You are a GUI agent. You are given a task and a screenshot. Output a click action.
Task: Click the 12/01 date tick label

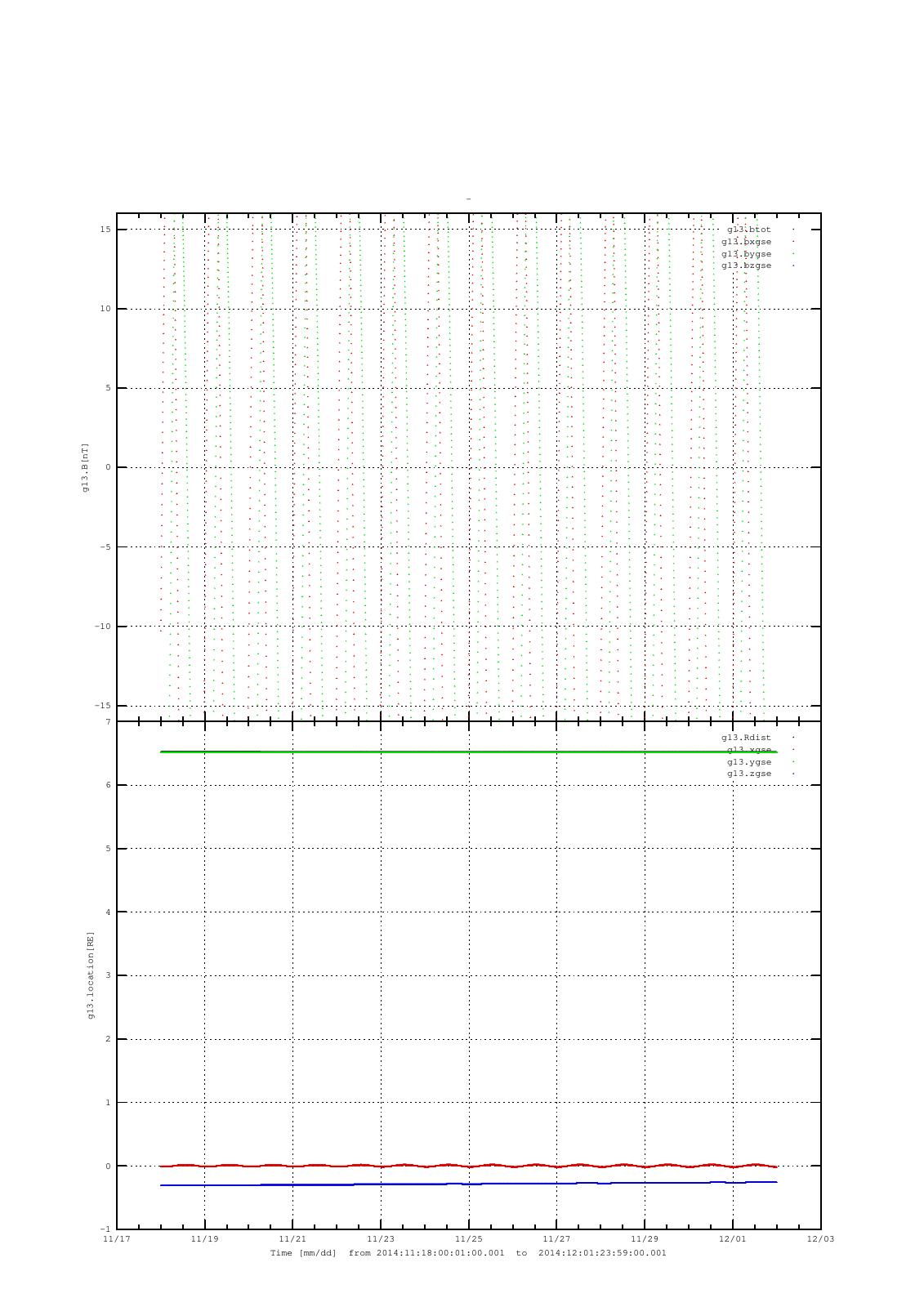pos(732,1238)
